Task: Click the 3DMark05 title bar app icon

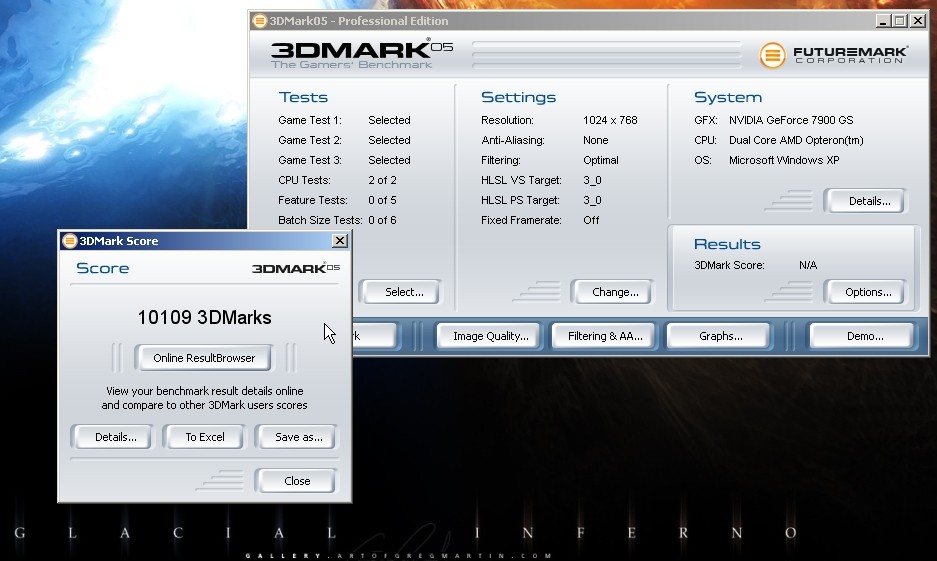Action: tap(259, 21)
